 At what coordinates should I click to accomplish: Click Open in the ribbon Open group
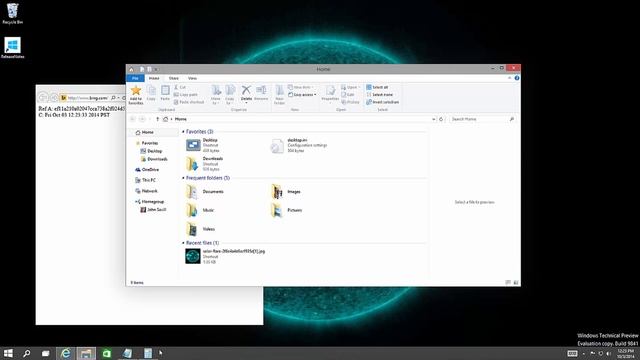(351, 87)
